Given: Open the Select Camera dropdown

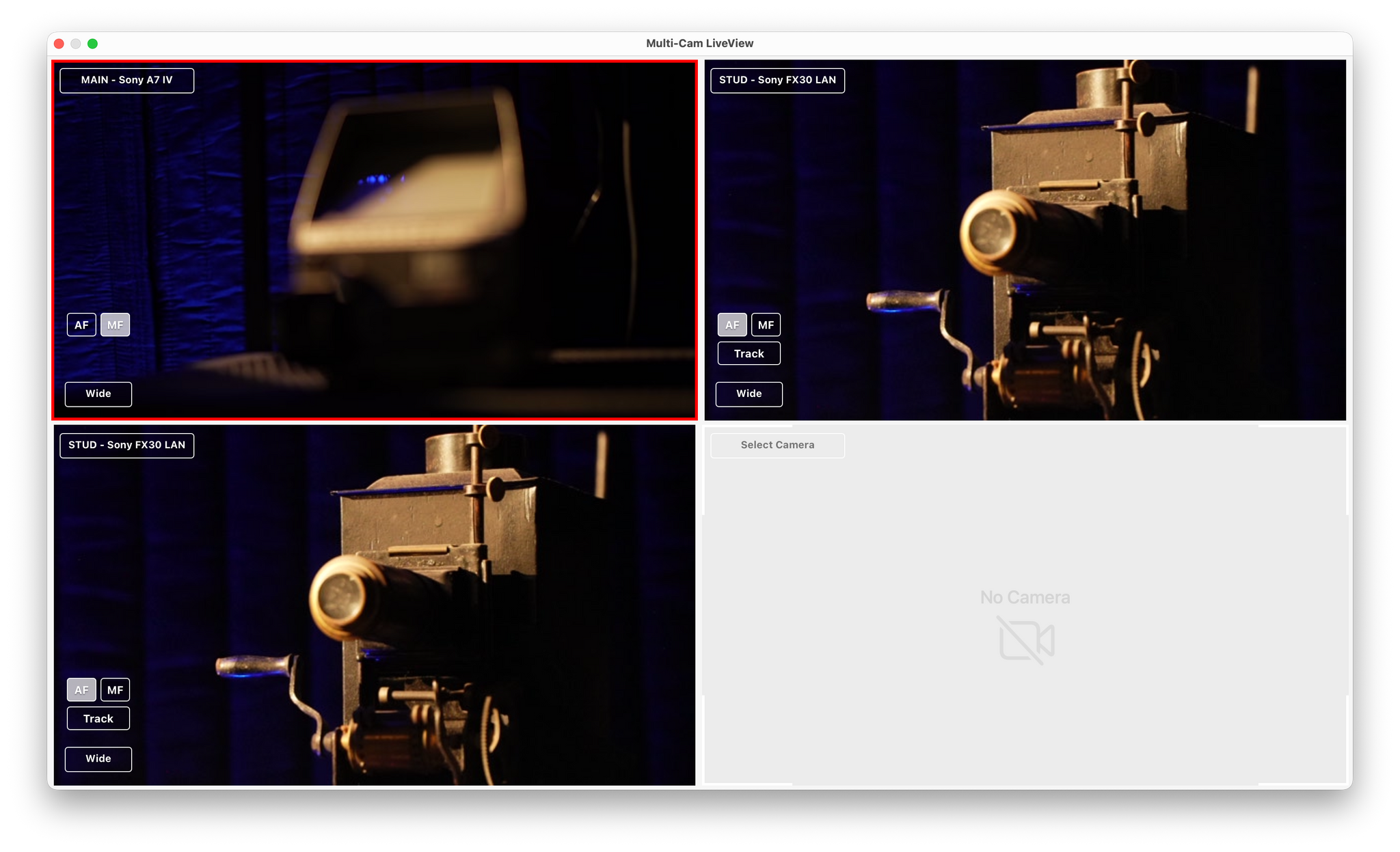Looking at the screenshot, I should [x=777, y=445].
